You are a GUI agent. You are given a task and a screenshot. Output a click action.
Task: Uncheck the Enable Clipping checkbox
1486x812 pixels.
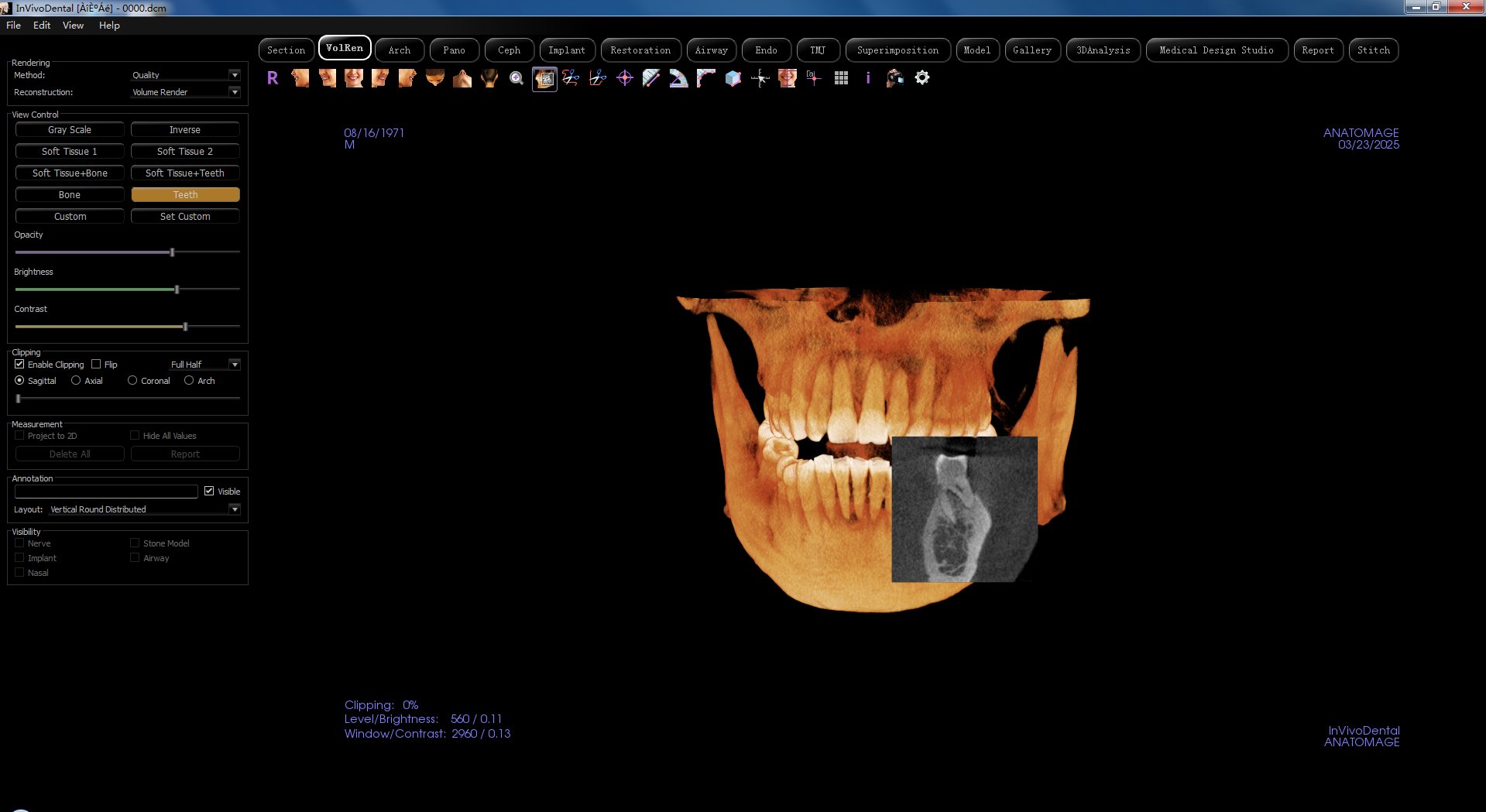point(19,364)
